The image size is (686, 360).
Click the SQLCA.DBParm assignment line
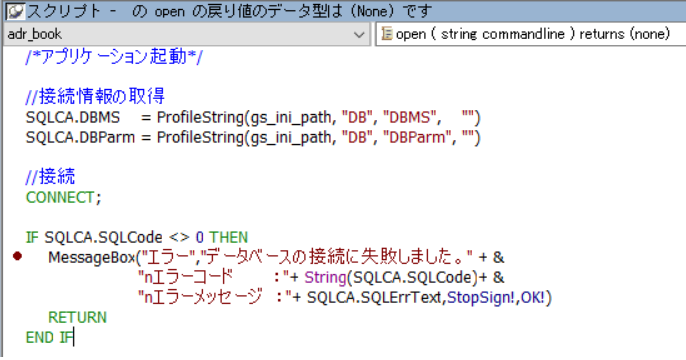(253, 137)
